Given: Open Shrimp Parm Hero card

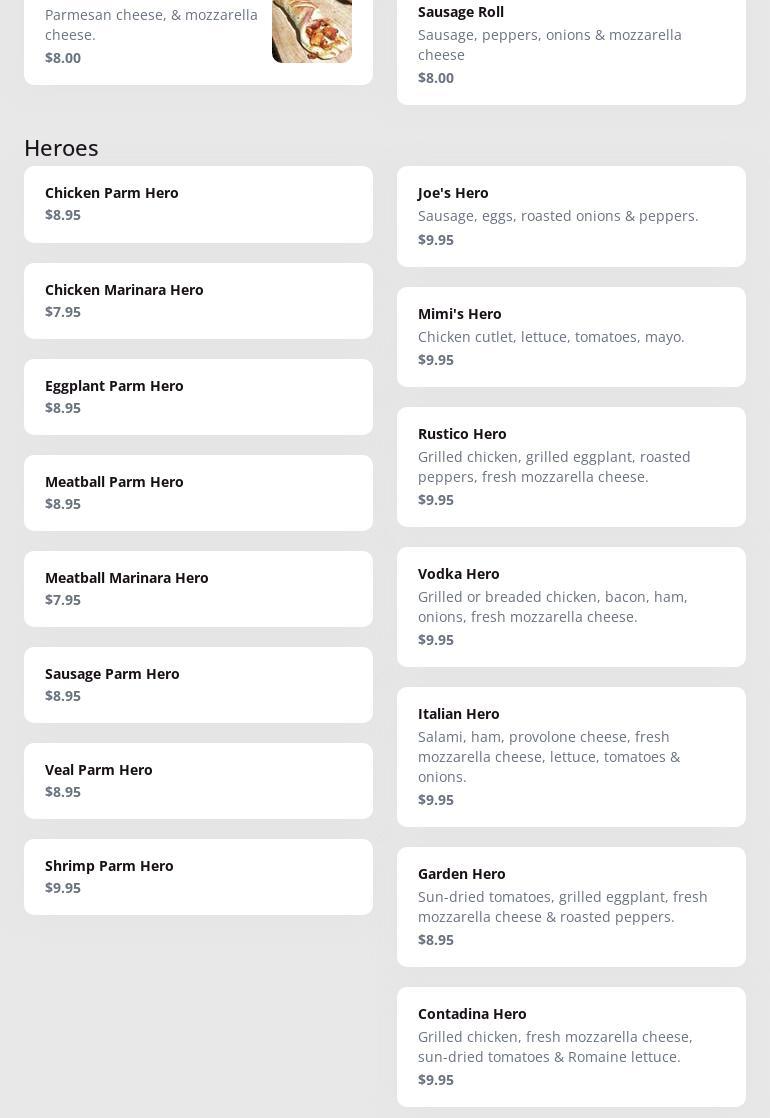Looking at the screenshot, I should [198, 876].
